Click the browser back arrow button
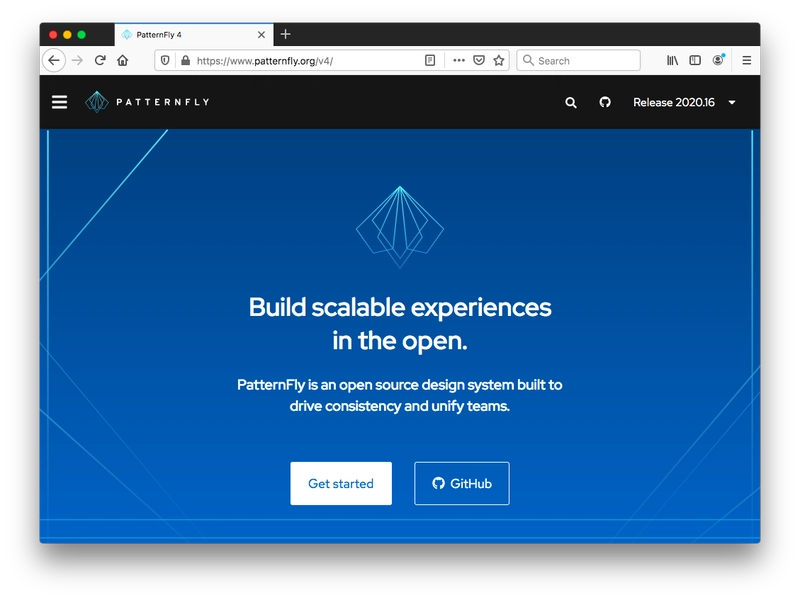The image size is (800, 600). click(x=54, y=61)
